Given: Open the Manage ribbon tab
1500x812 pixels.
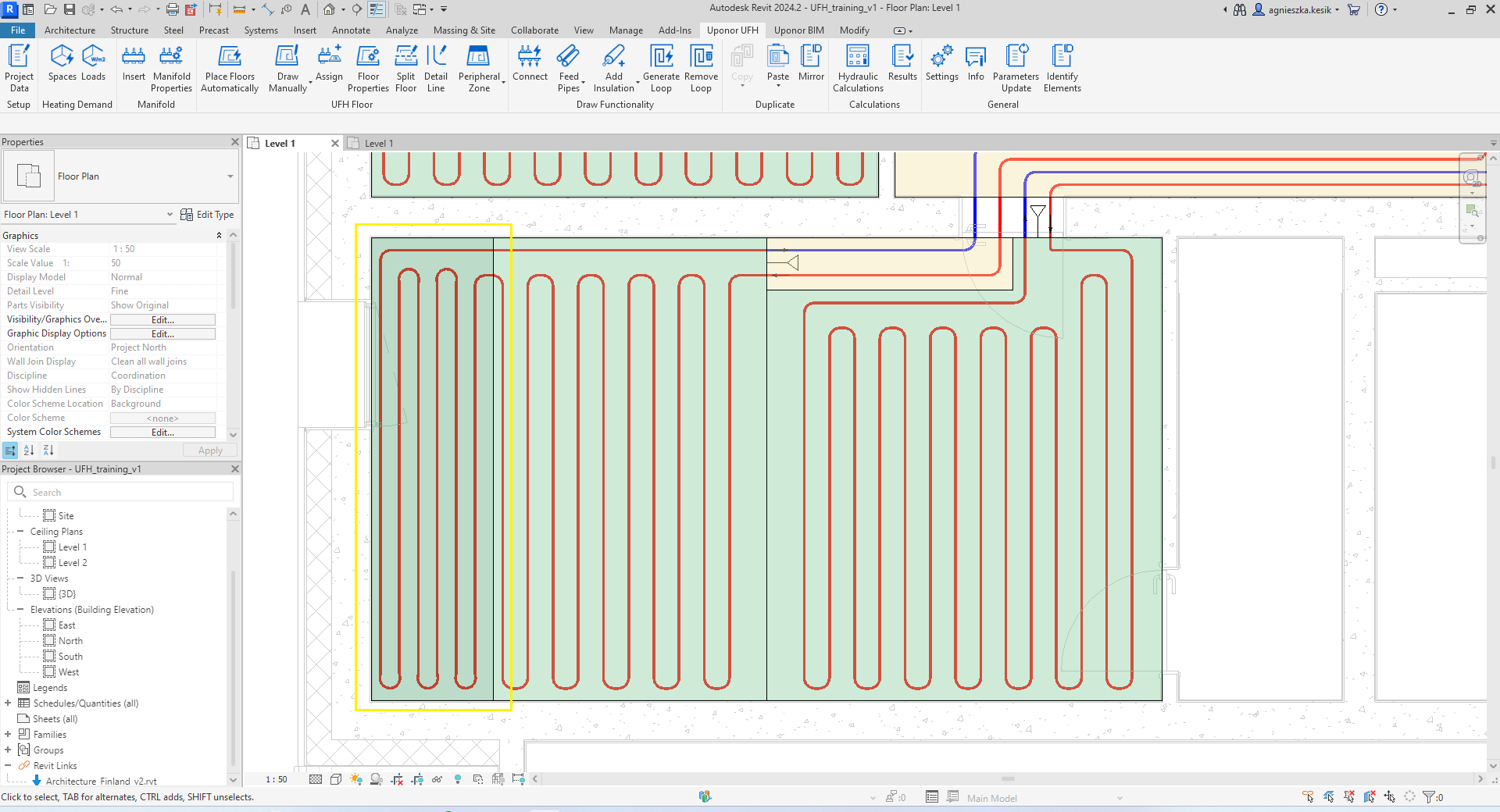Looking at the screenshot, I should click(626, 30).
